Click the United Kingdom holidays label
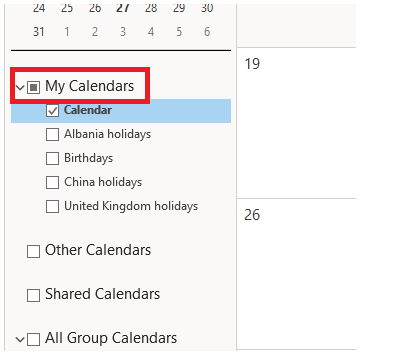Screen dimensions: 396x363 click(131, 206)
